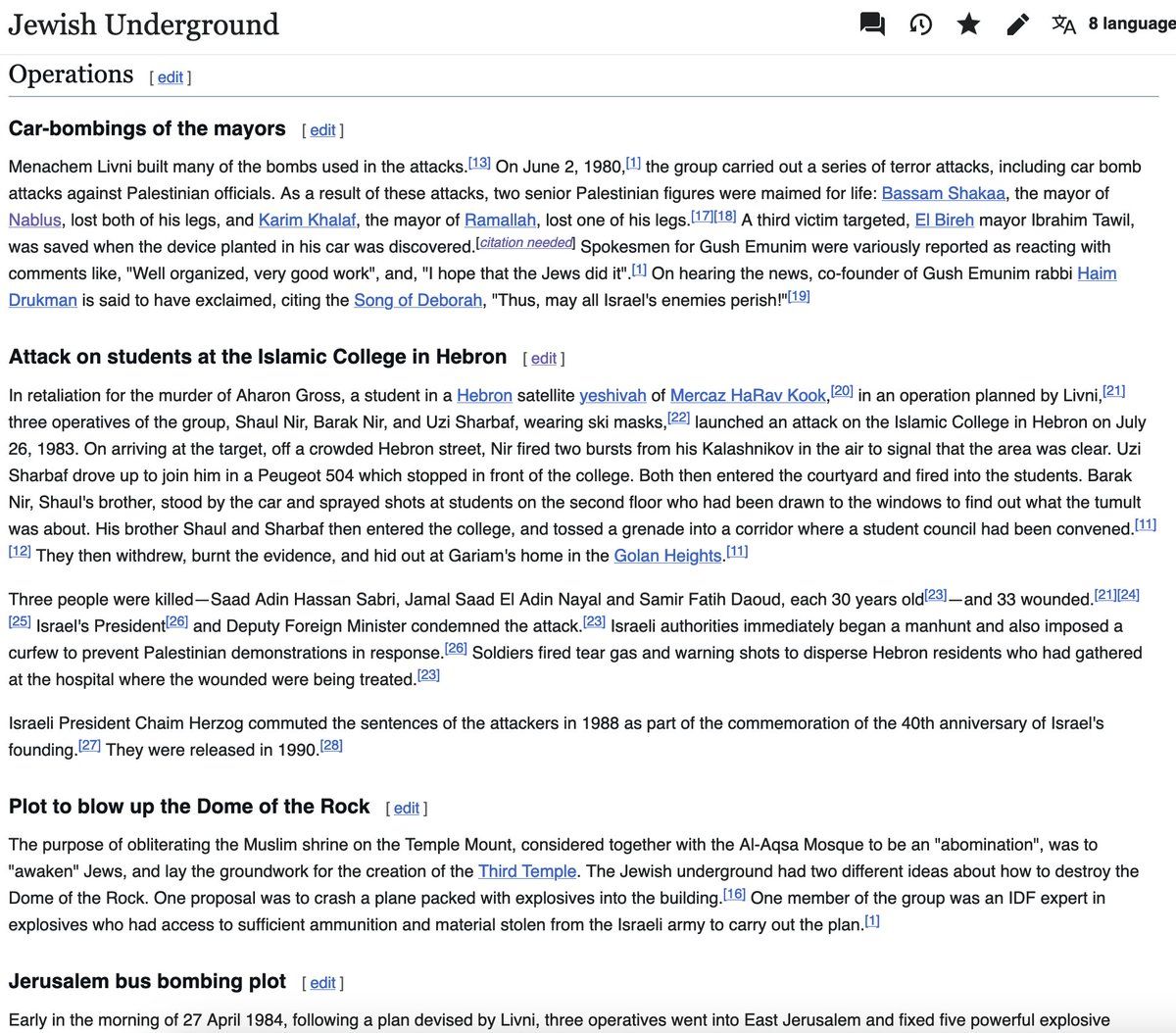Open the Third Temple link
This screenshot has width=1176, height=1033.
[x=527, y=871]
